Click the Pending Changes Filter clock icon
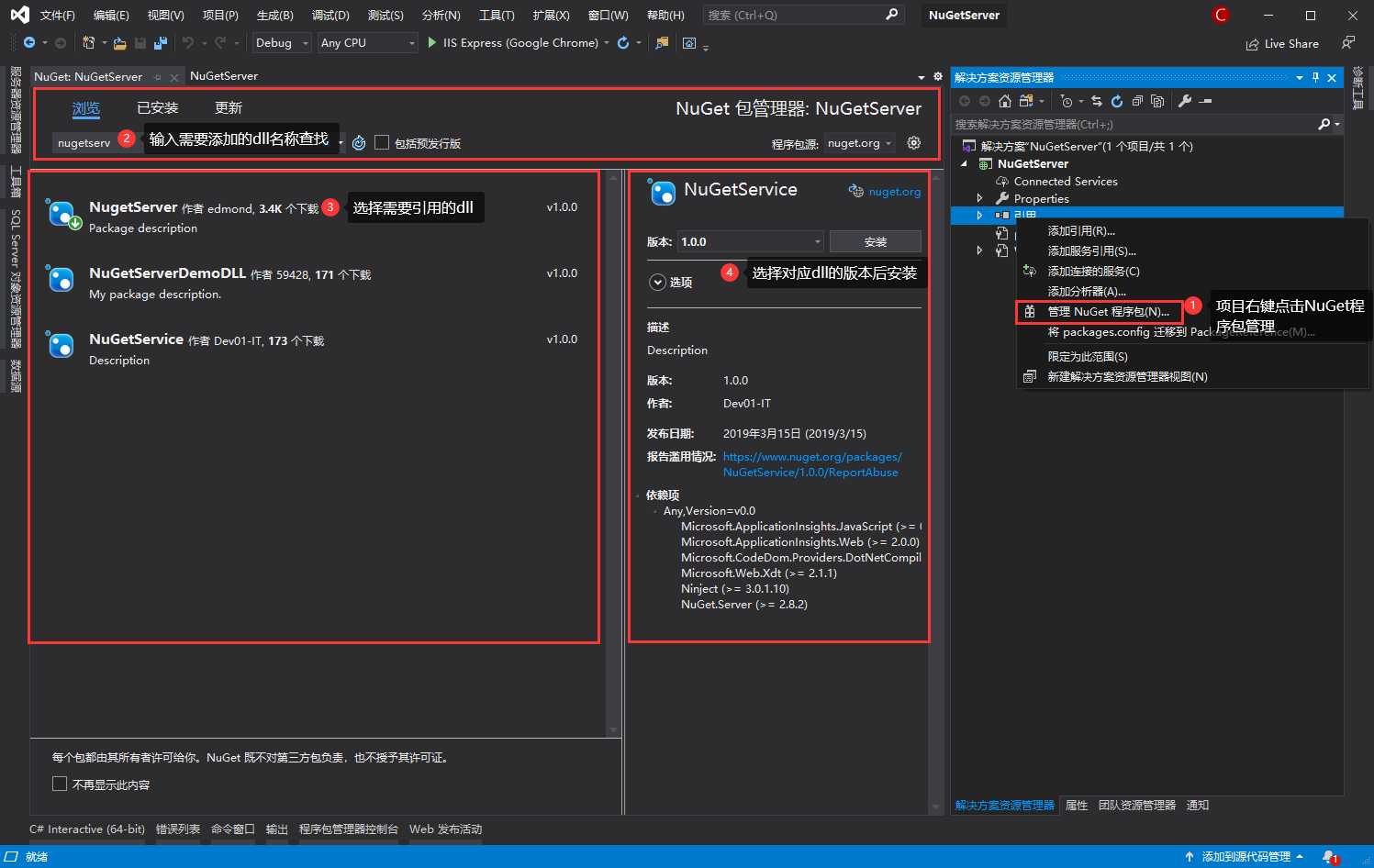The height and width of the screenshot is (868, 1374). coord(1066,101)
